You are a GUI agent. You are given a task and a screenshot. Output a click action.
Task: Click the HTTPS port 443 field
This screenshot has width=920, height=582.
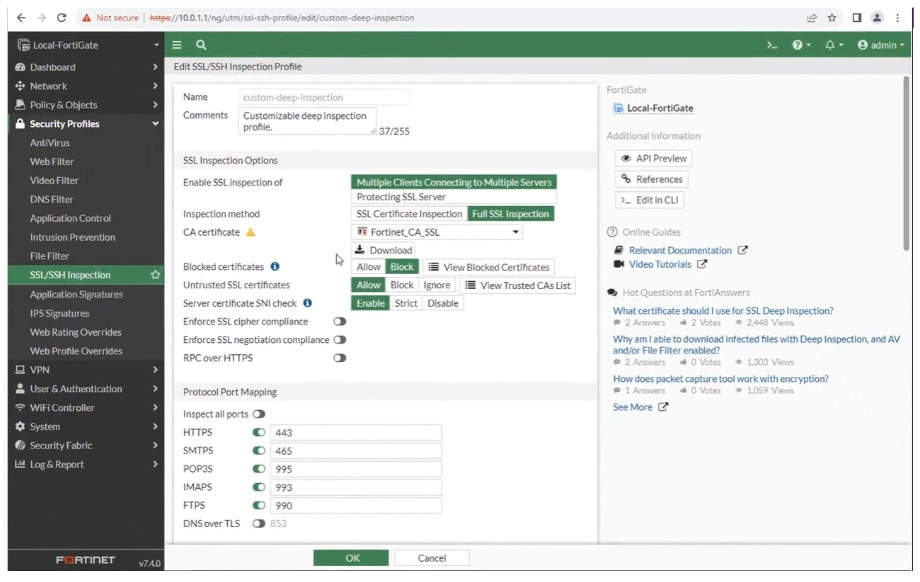point(356,432)
